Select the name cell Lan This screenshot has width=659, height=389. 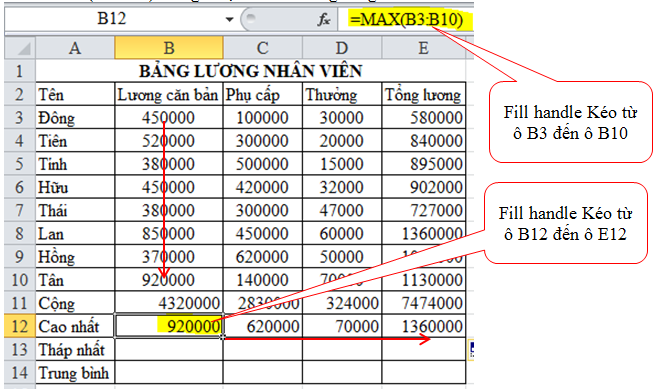pos(75,234)
